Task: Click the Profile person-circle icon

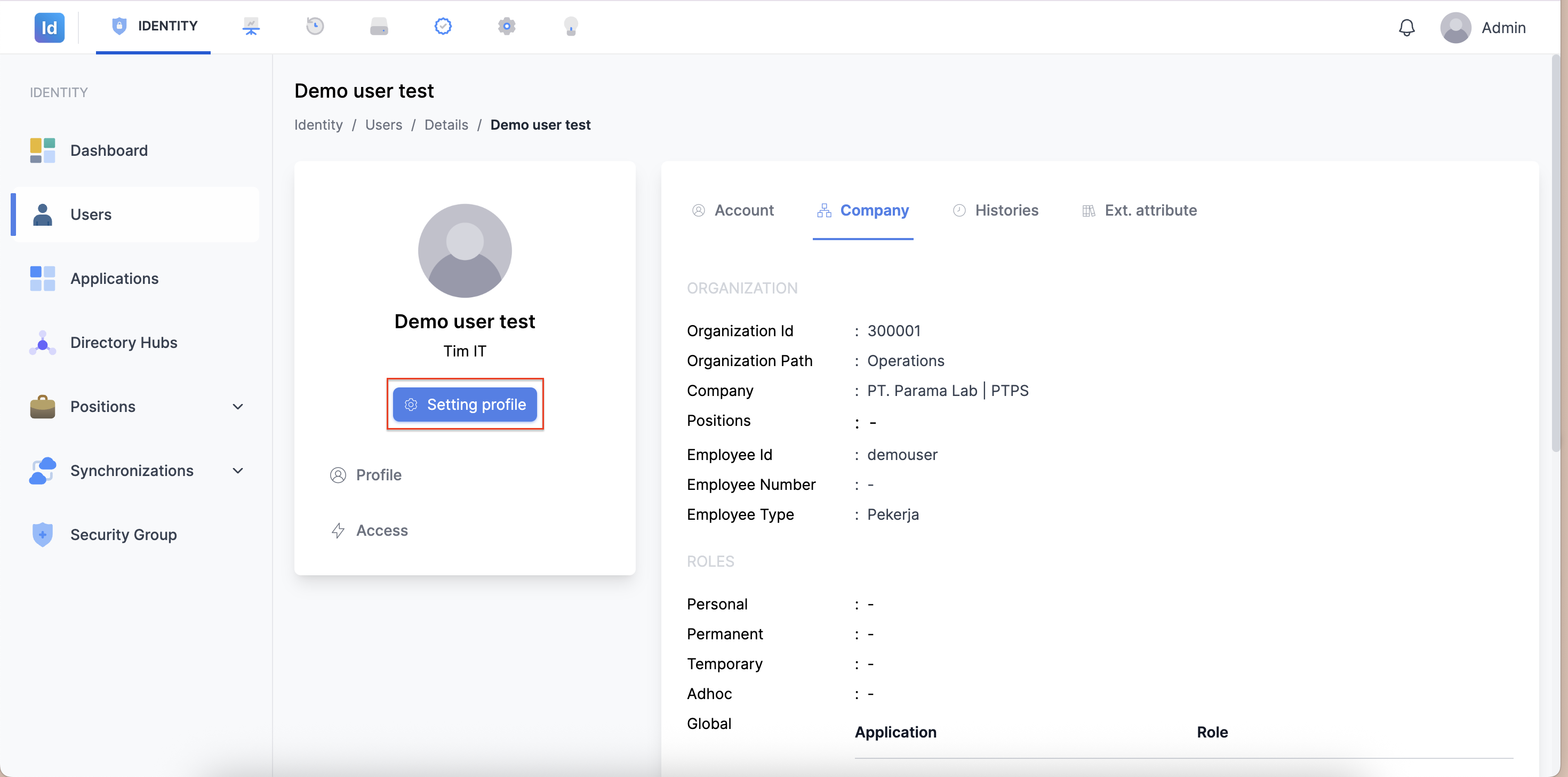Action: (x=338, y=475)
